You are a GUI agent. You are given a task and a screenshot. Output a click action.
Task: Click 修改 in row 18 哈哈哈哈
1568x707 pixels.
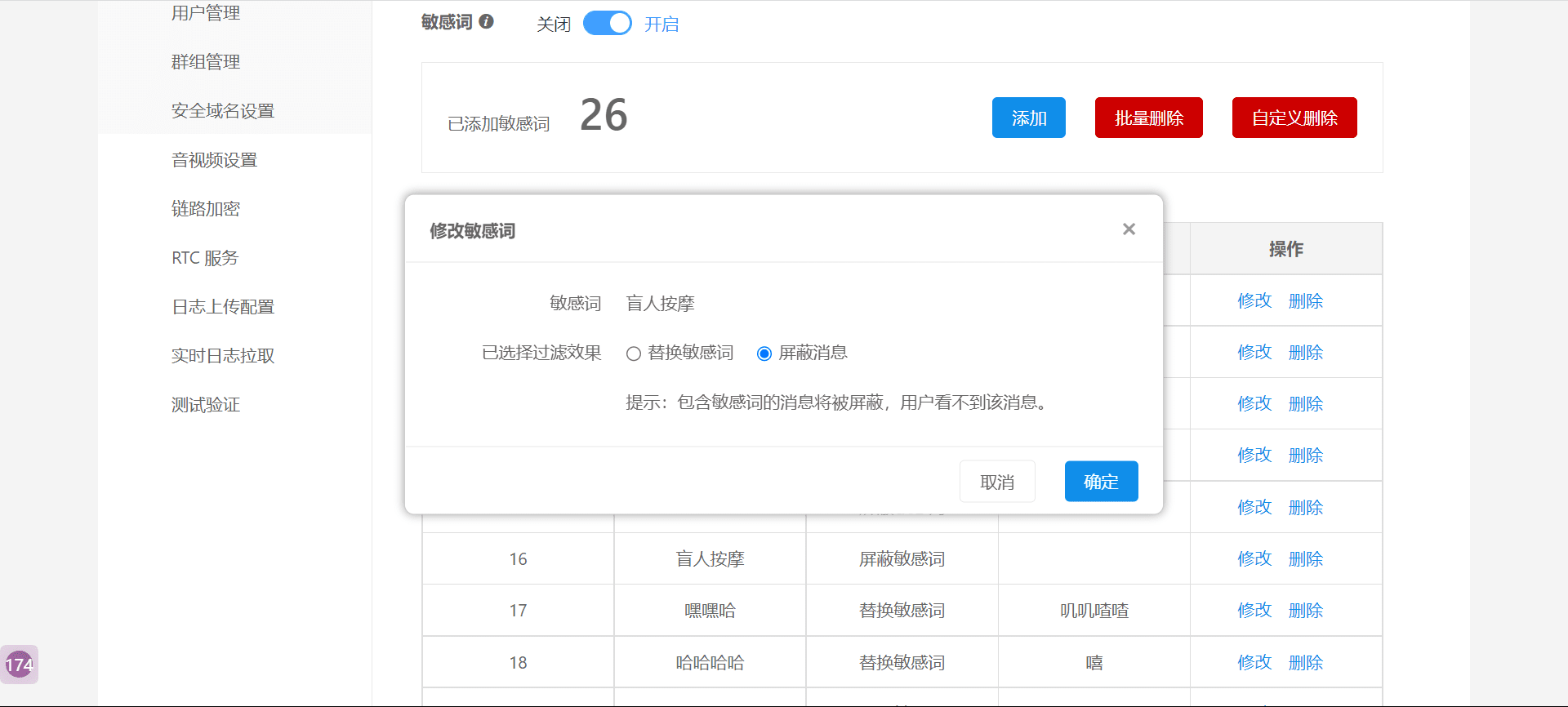[1254, 662]
